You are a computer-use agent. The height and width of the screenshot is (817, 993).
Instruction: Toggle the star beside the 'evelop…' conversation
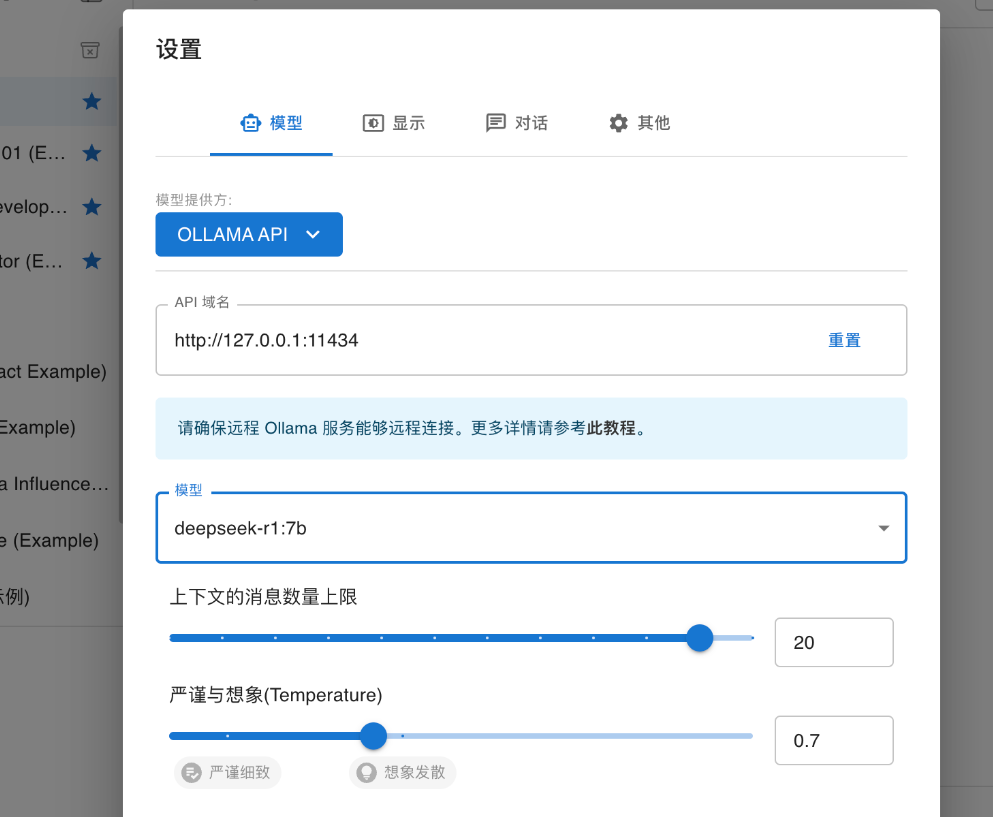92,206
